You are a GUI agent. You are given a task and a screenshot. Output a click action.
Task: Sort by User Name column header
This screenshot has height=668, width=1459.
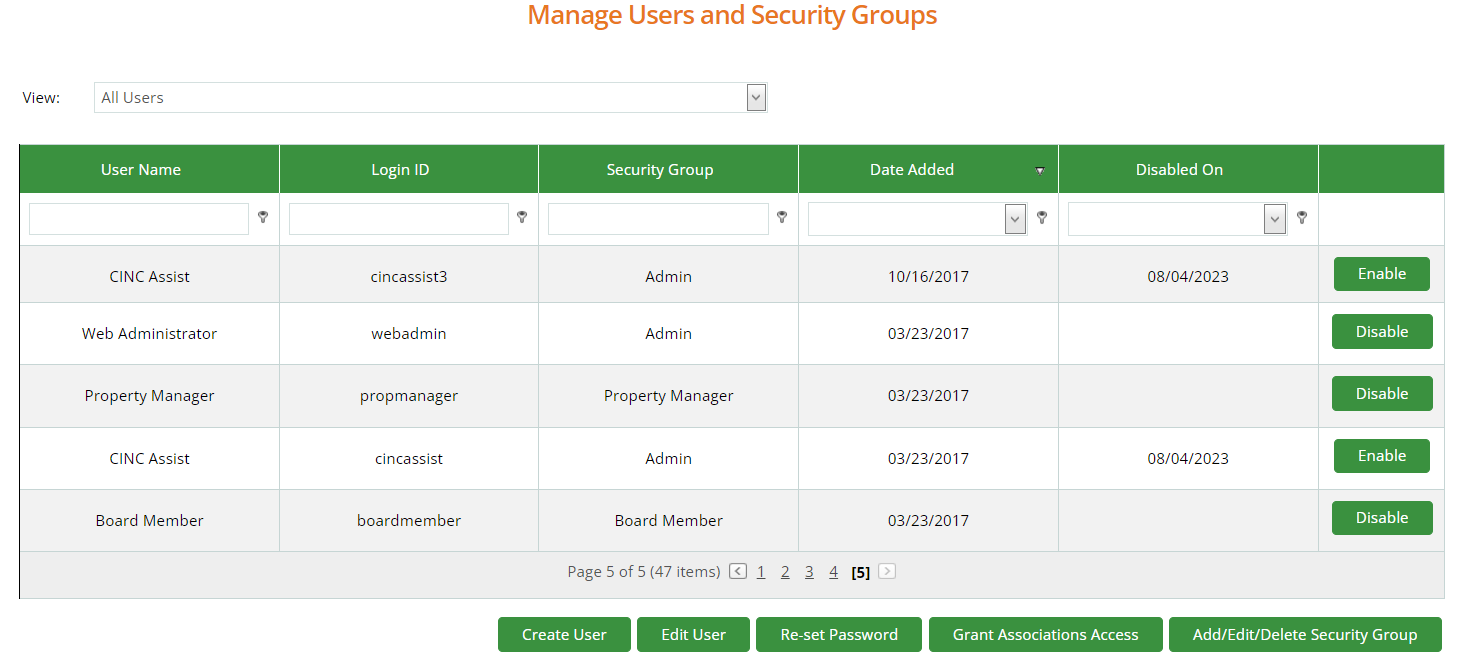[141, 170]
